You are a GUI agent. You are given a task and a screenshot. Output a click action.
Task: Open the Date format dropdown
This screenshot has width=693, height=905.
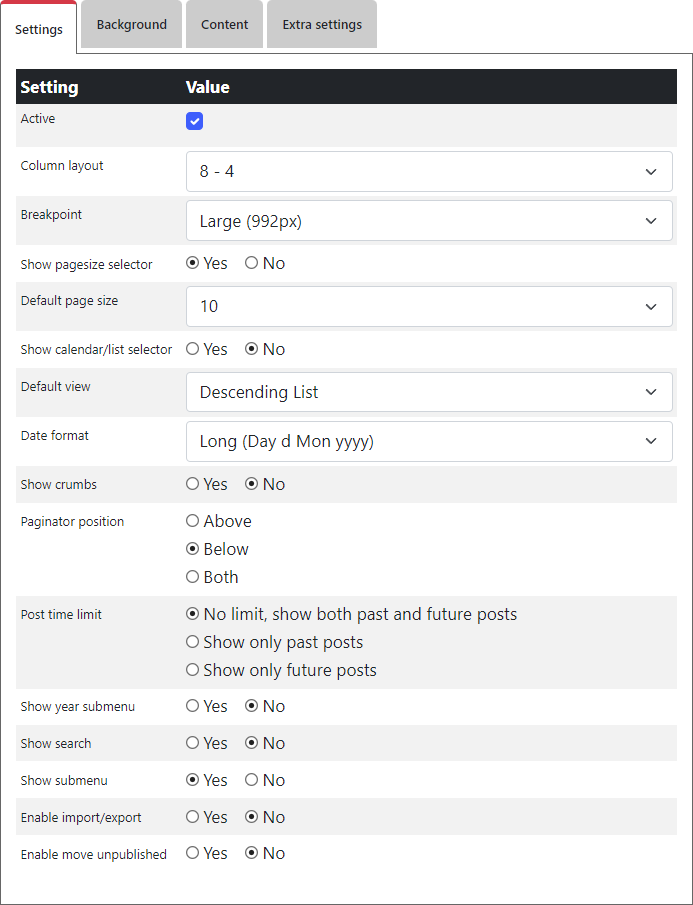[x=429, y=441]
